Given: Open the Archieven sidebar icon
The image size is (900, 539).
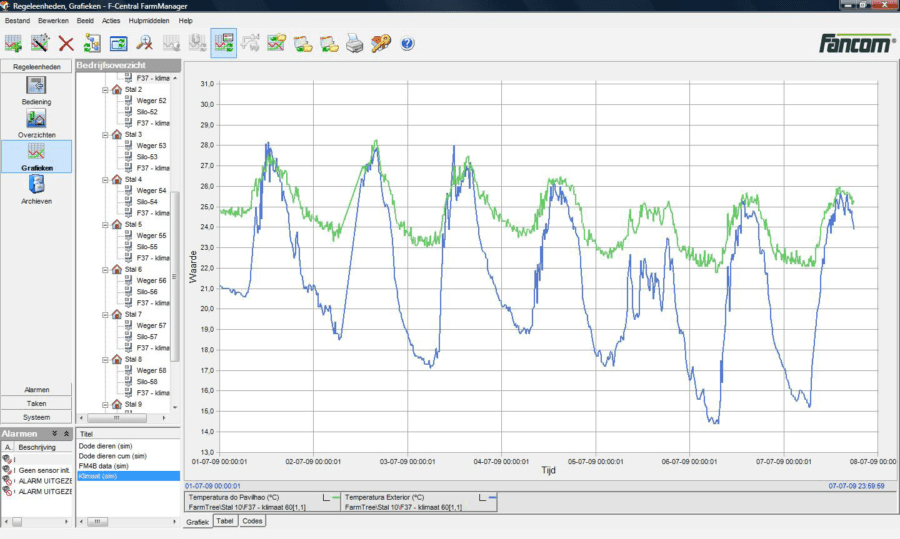Looking at the screenshot, I should [36, 186].
